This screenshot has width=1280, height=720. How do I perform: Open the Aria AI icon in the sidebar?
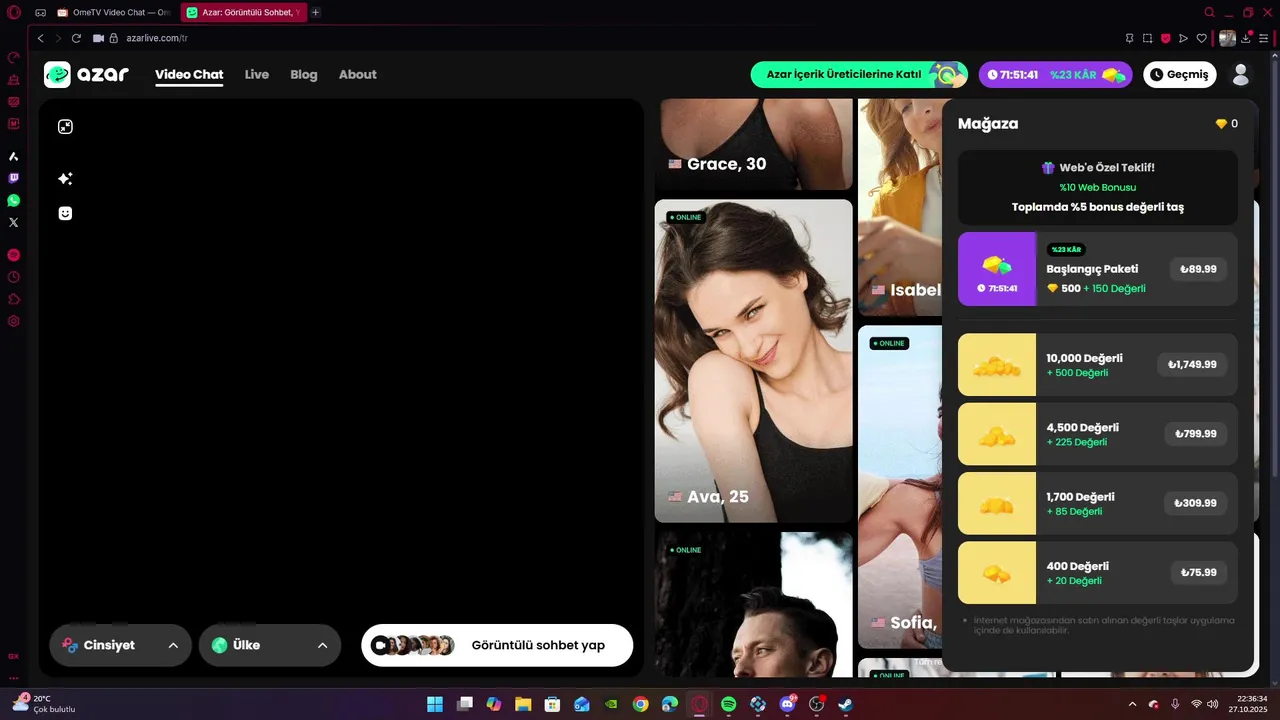pyautogui.click(x=13, y=156)
